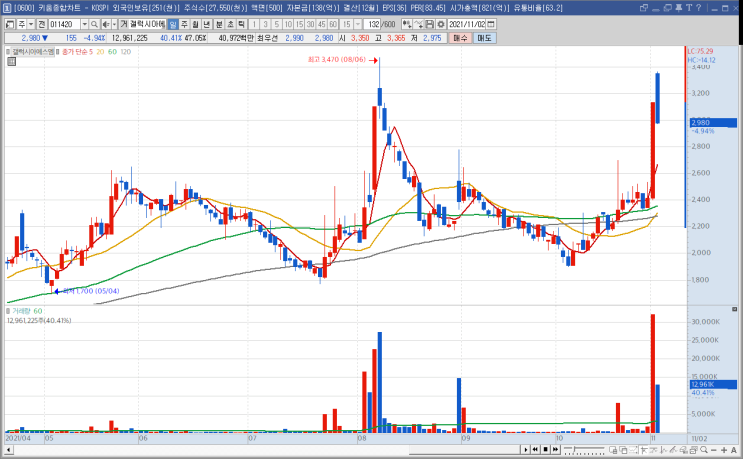Image resolution: width=743 pixels, height=459 pixels.
Task: Click the 매도 sell button
Action: point(484,38)
